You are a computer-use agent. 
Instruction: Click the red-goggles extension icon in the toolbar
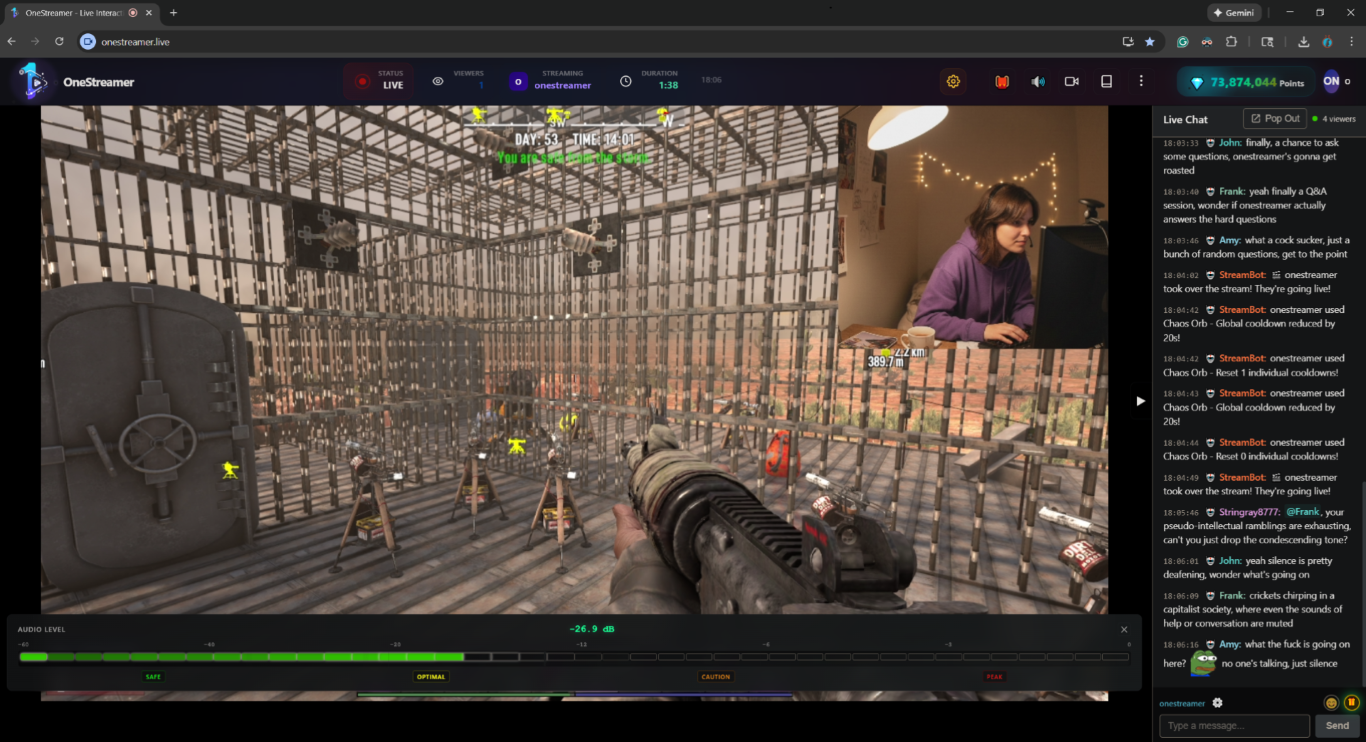coord(1207,42)
